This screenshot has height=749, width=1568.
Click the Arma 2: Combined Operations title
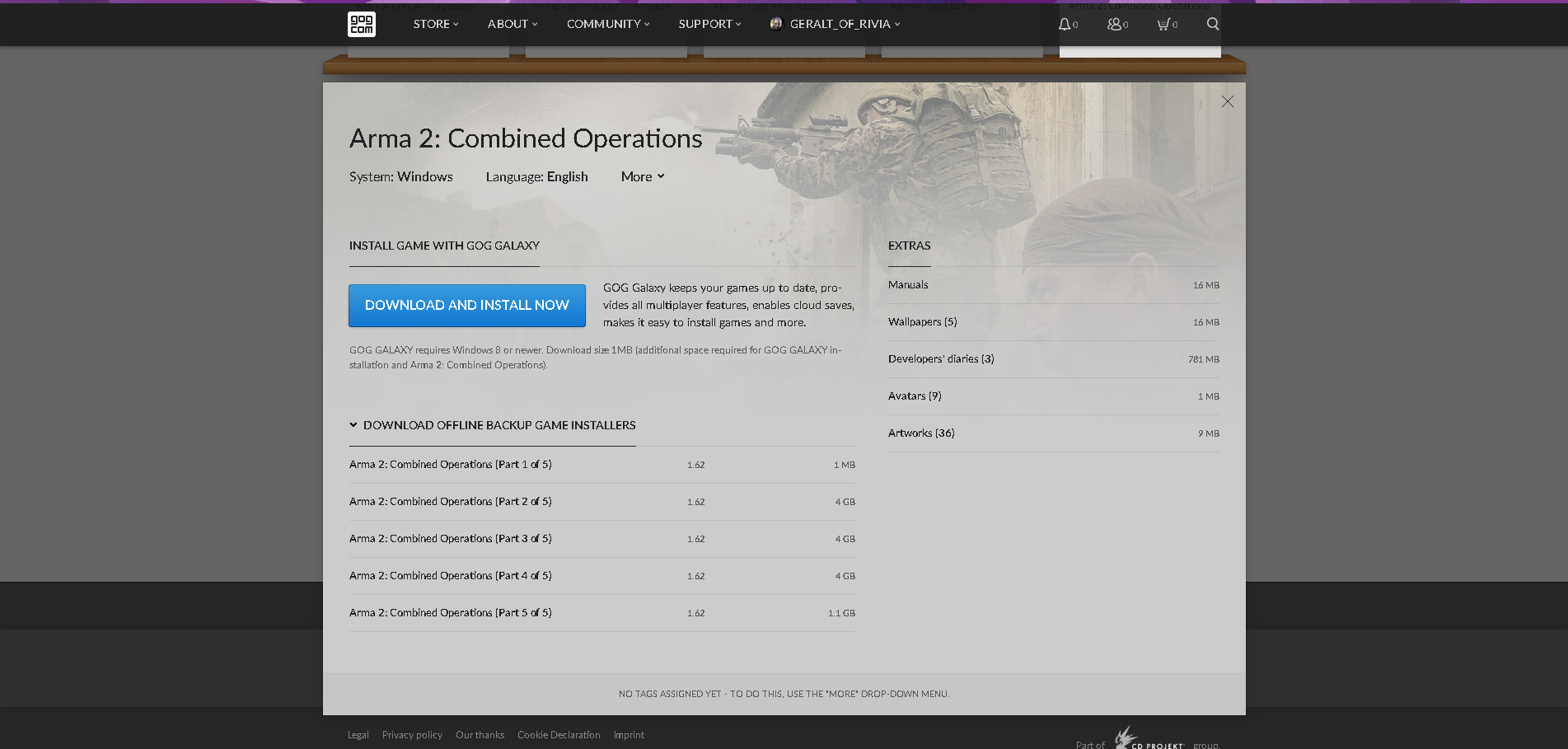pyautogui.click(x=526, y=138)
